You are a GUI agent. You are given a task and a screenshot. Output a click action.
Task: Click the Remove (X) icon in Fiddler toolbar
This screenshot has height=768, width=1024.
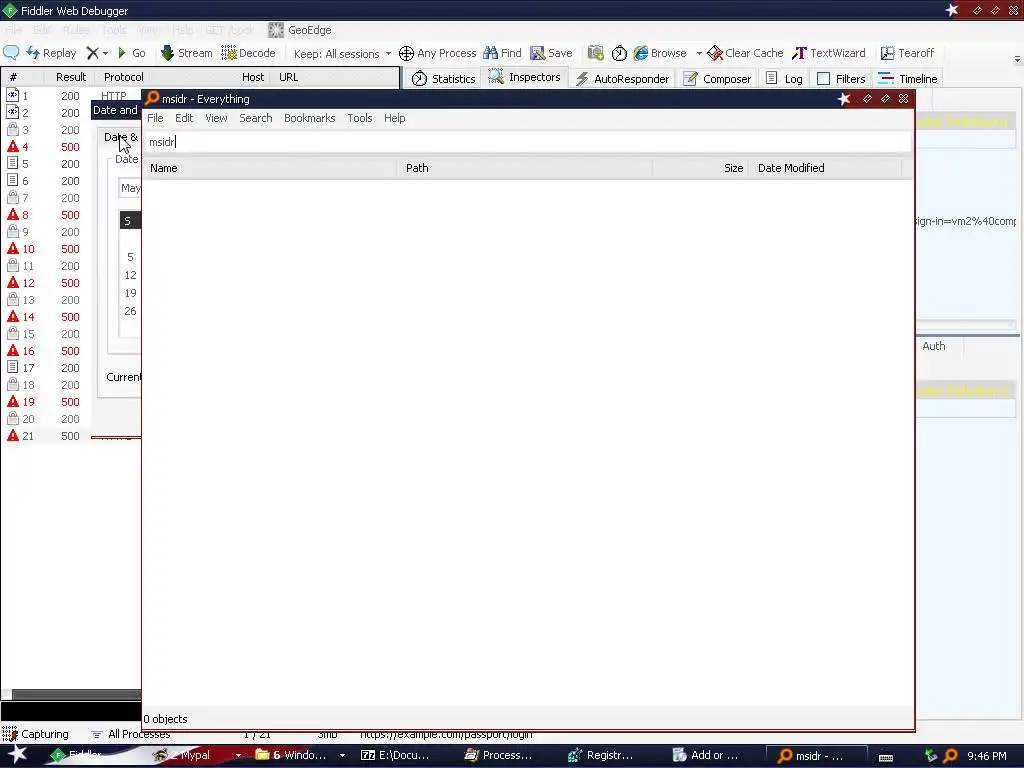[x=93, y=53]
